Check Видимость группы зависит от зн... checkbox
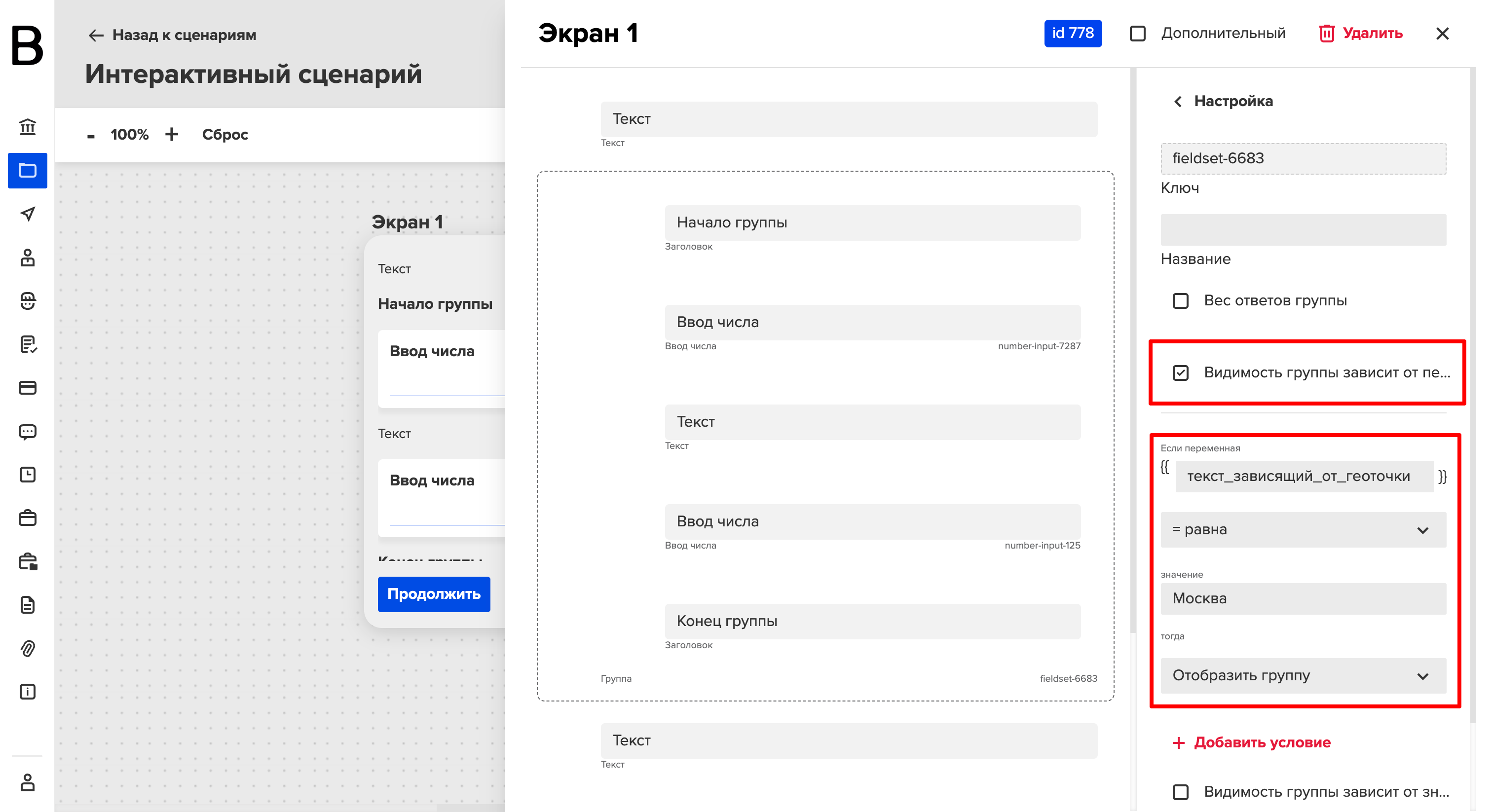 1180,792
